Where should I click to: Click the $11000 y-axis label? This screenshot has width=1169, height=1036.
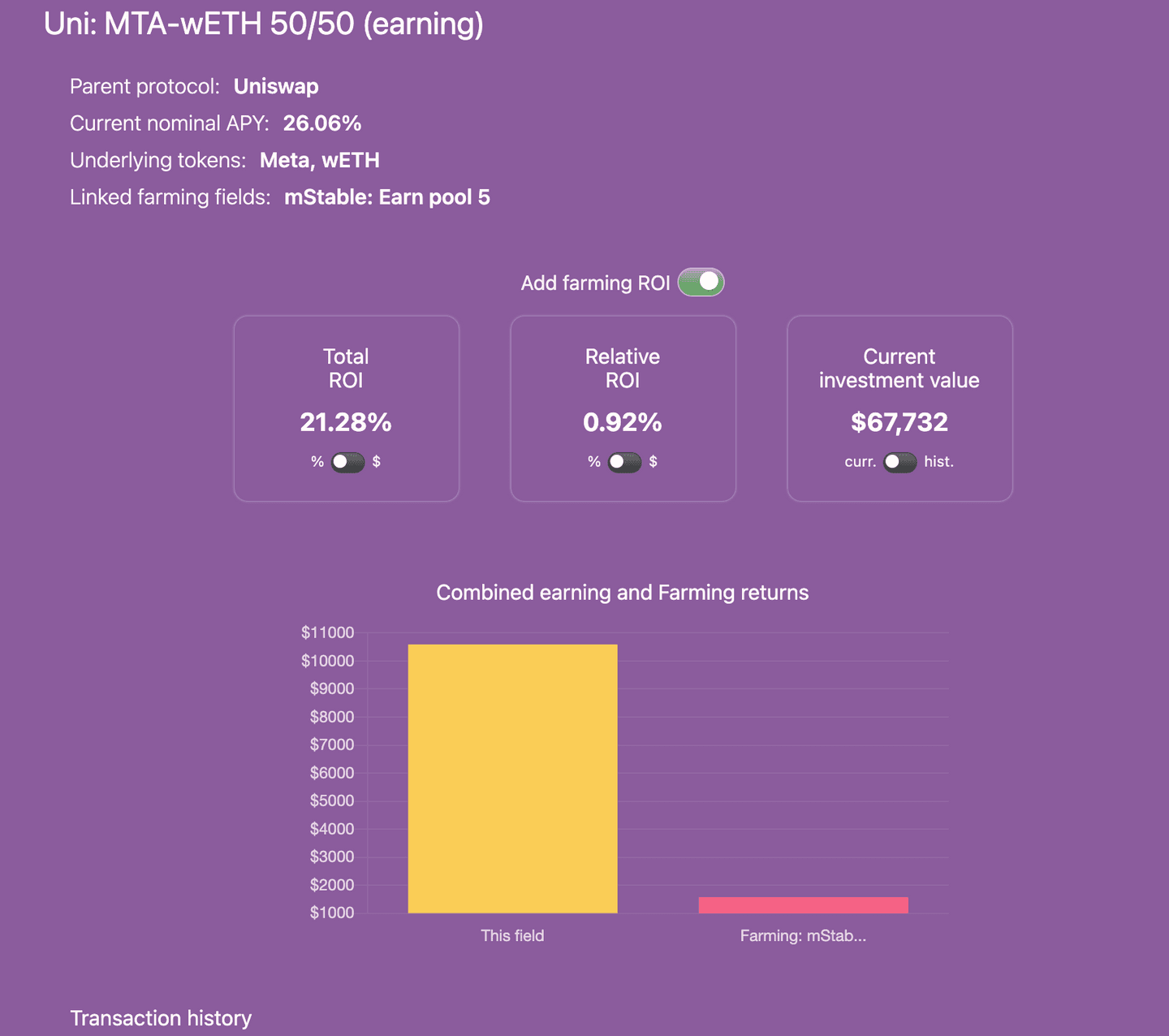(x=328, y=632)
